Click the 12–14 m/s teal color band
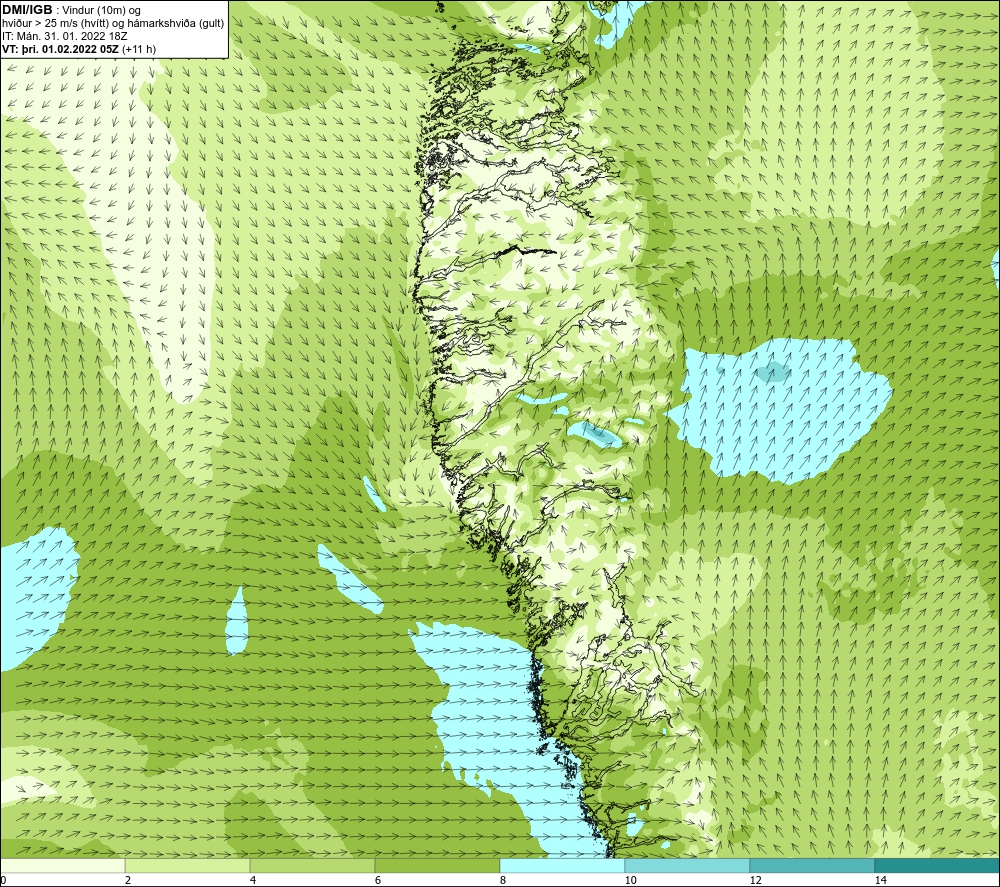The image size is (1000, 887). (x=812, y=865)
